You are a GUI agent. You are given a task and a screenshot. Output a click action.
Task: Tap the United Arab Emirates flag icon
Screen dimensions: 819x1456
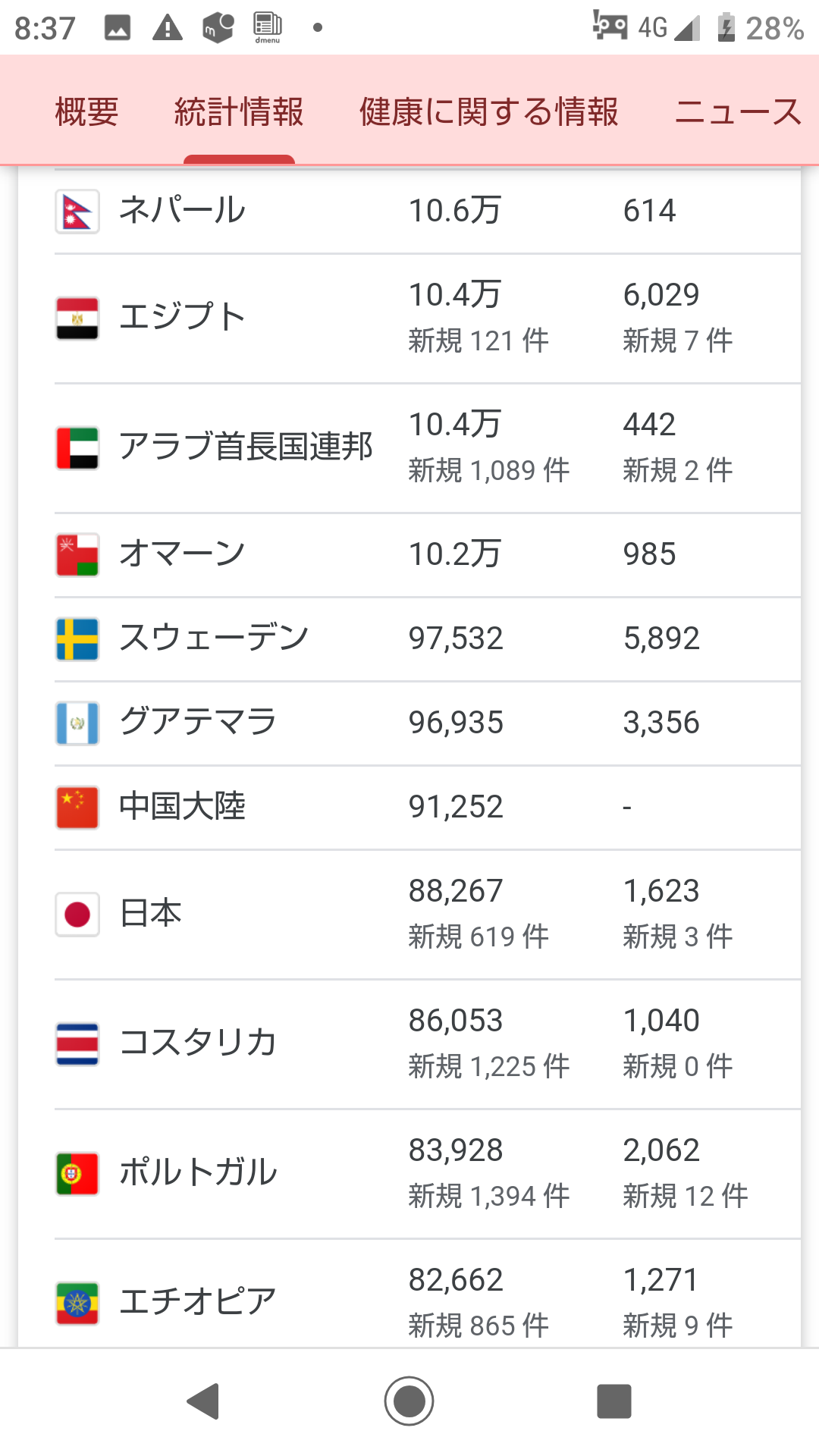click(77, 447)
